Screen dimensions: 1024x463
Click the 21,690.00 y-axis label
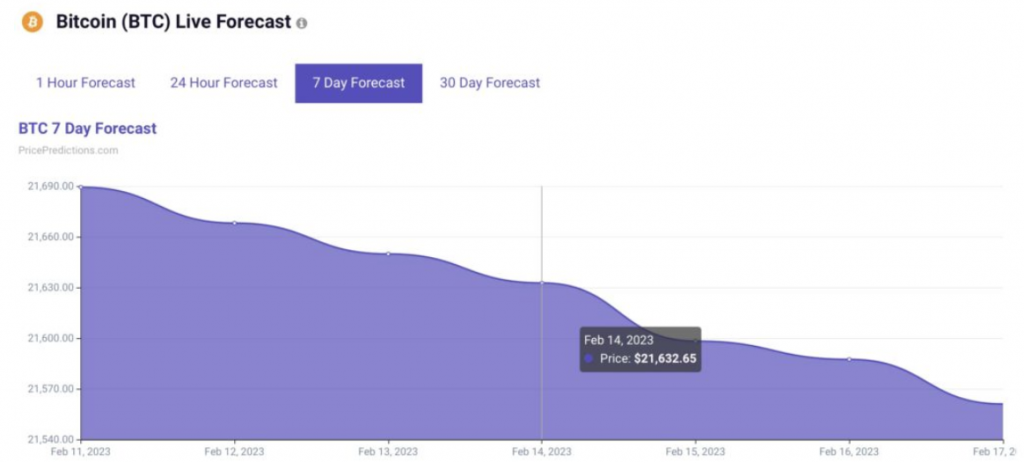point(51,186)
